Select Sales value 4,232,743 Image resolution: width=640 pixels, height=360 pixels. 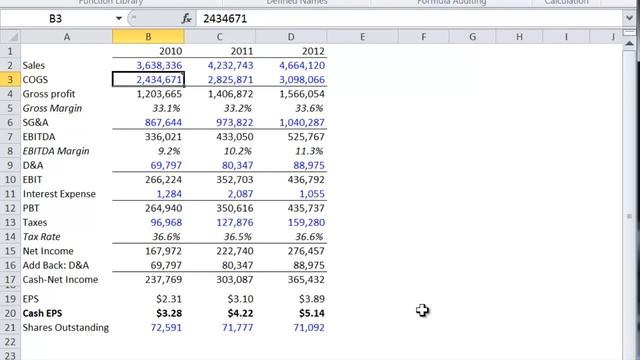(x=220, y=65)
